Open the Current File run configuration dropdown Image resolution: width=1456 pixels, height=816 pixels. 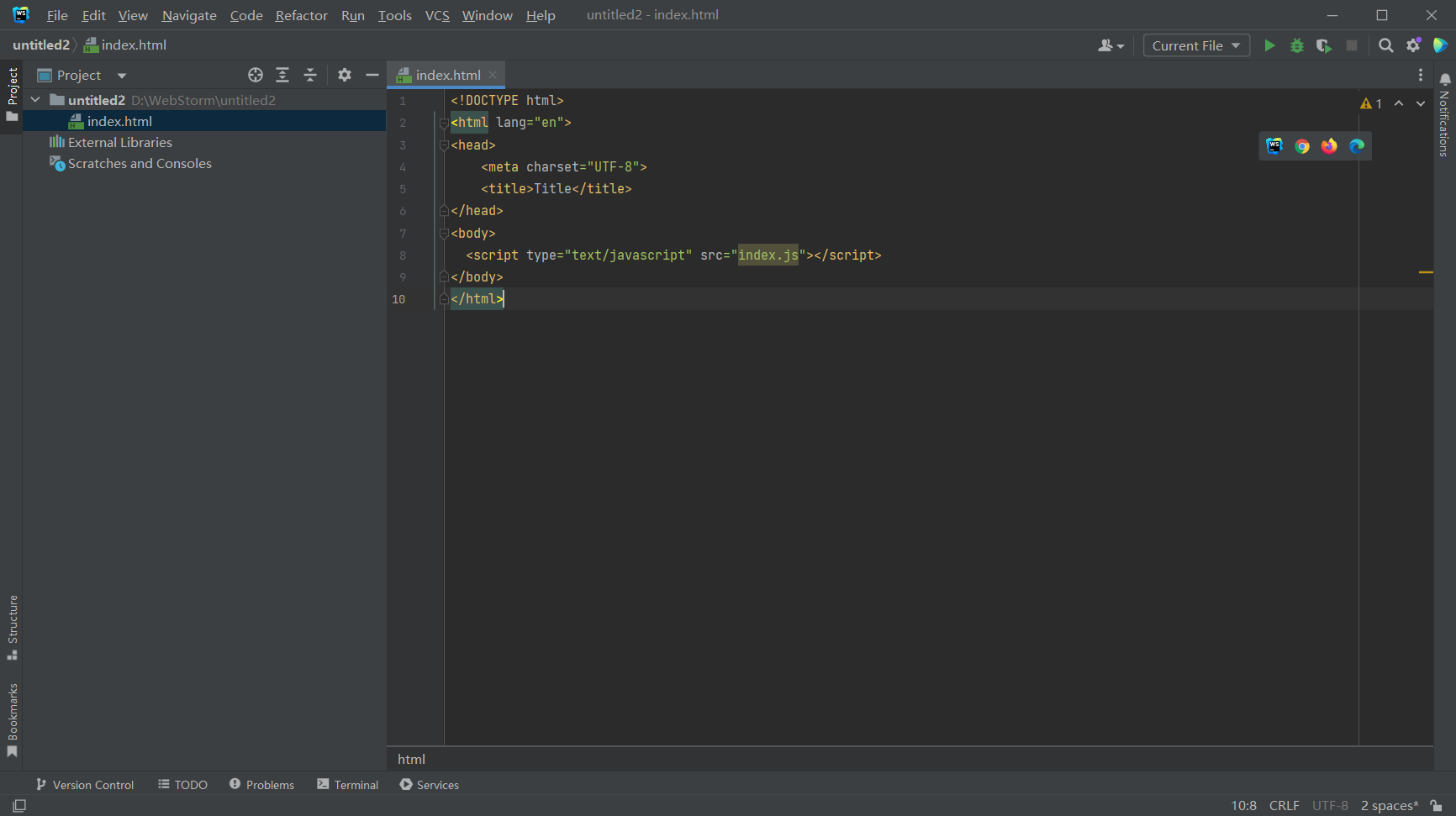[x=1195, y=45]
